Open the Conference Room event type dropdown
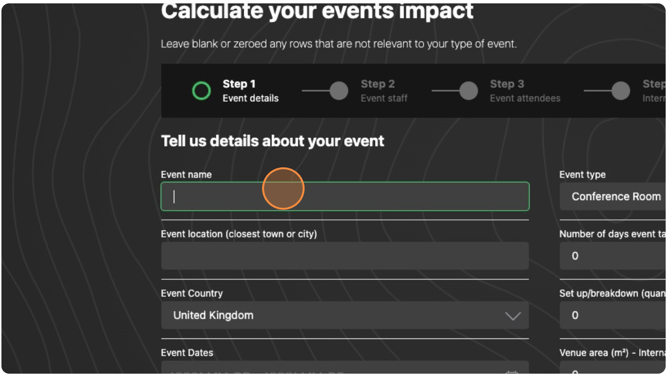 pyautogui.click(x=613, y=196)
